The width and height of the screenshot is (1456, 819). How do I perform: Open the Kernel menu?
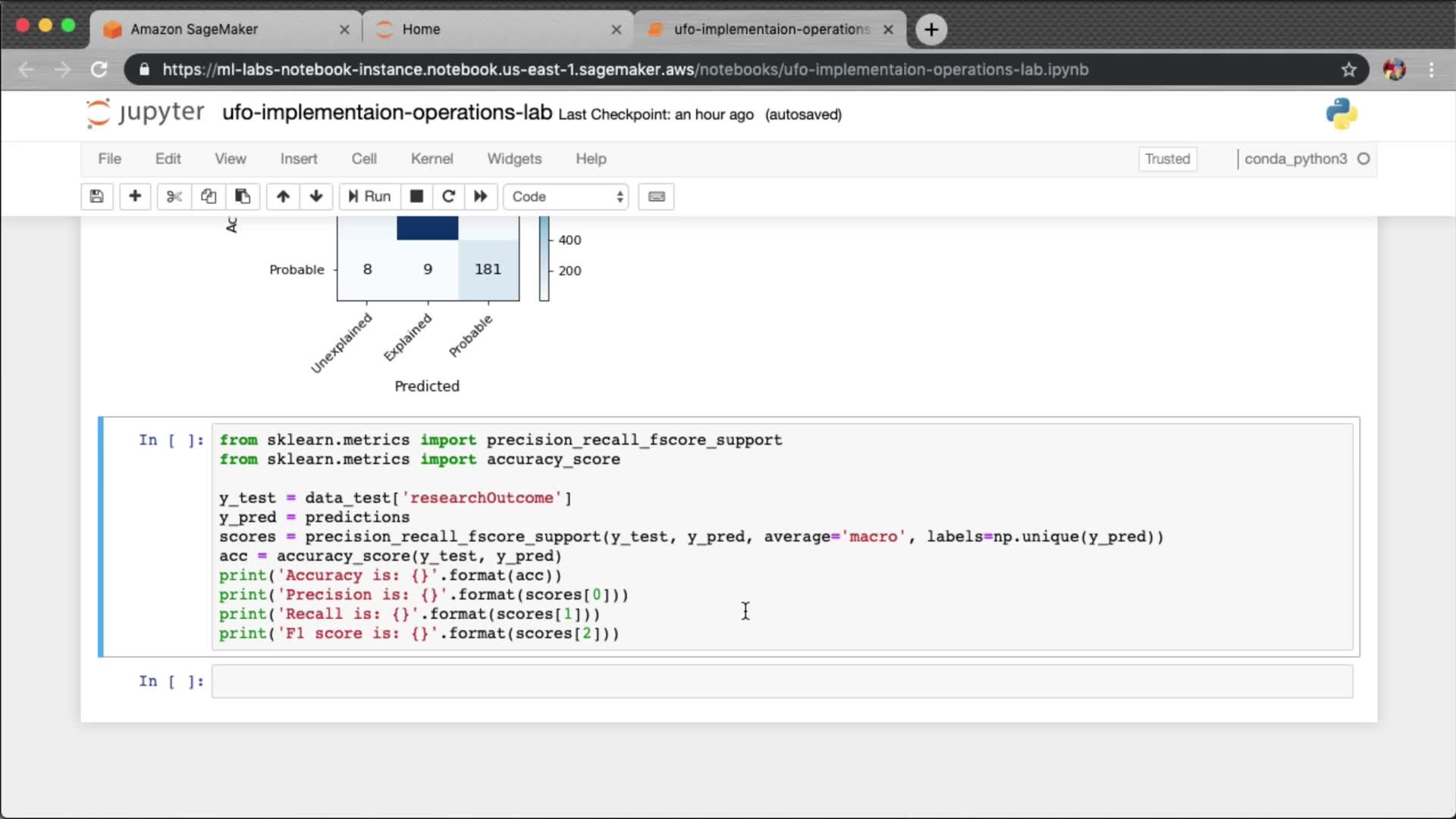tap(431, 158)
